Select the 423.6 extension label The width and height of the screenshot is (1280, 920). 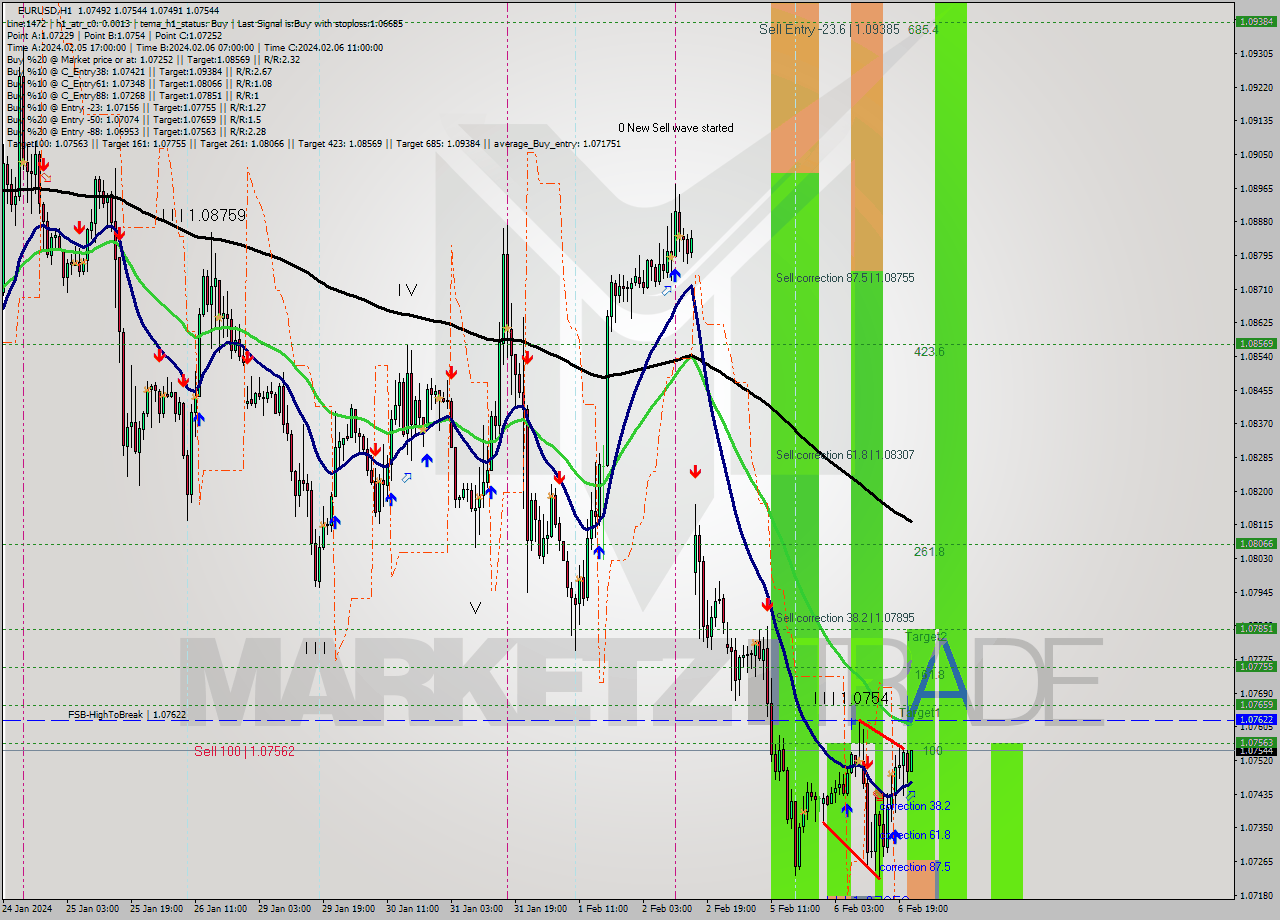click(929, 352)
